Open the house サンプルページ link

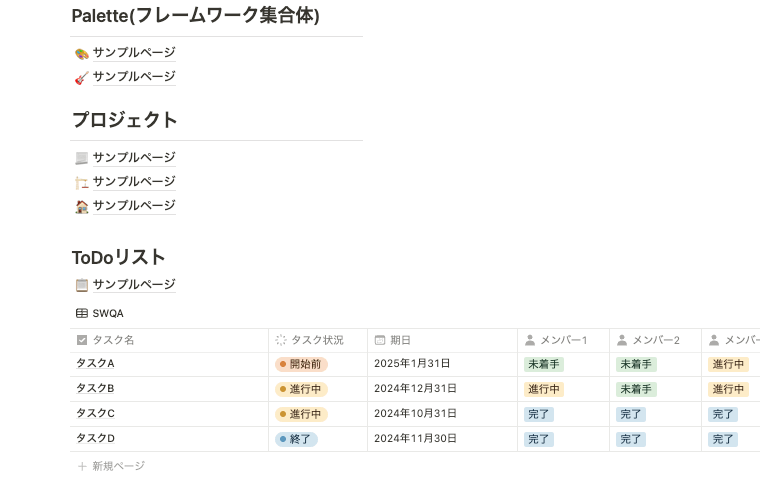[134, 206]
